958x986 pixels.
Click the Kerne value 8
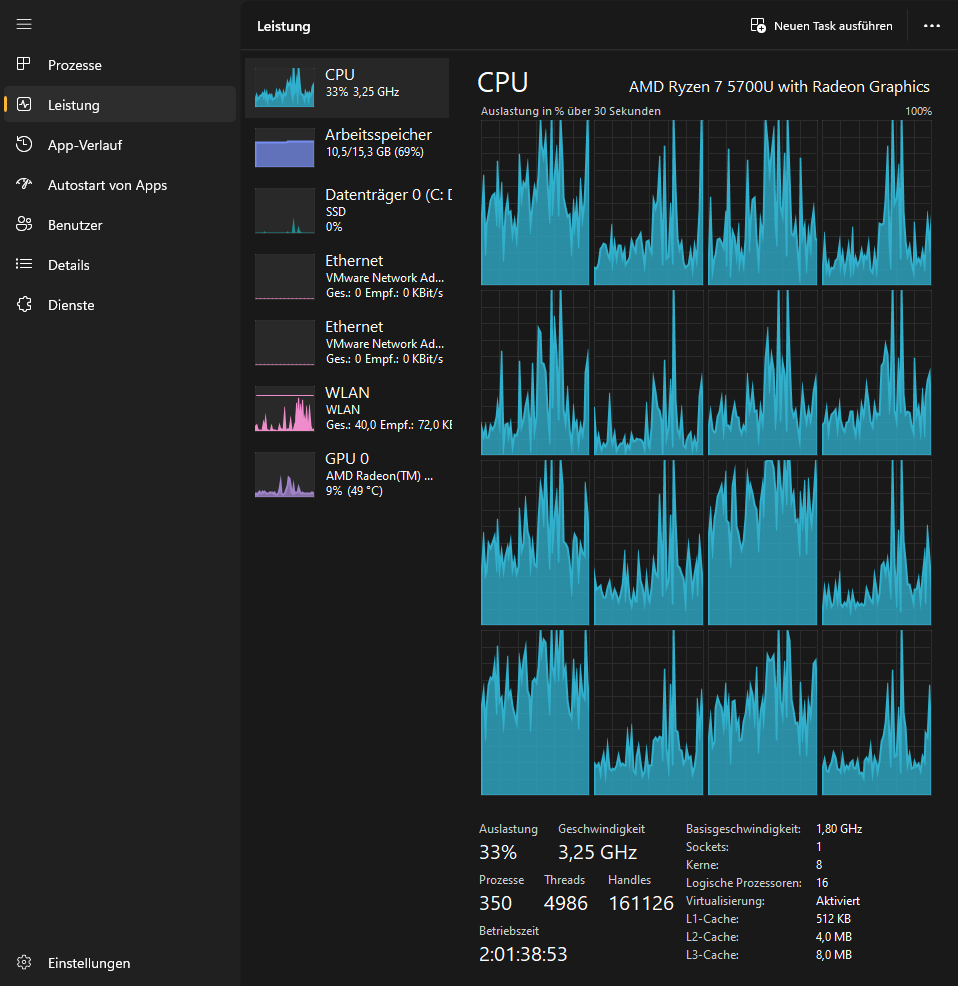(x=819, y=865)
